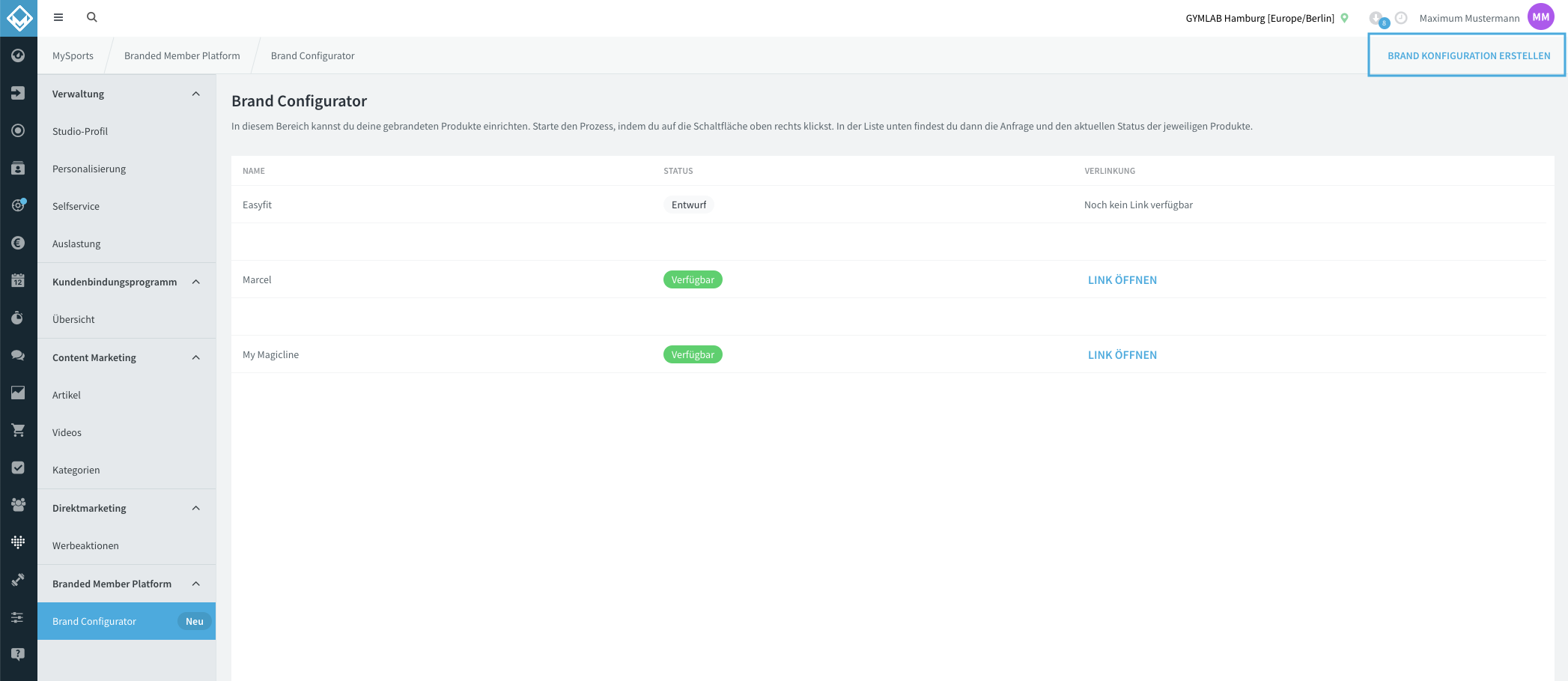Click the VERLINKUNG column header
This screenshot has height=681, width=1568.
(x=1110, y=171)
